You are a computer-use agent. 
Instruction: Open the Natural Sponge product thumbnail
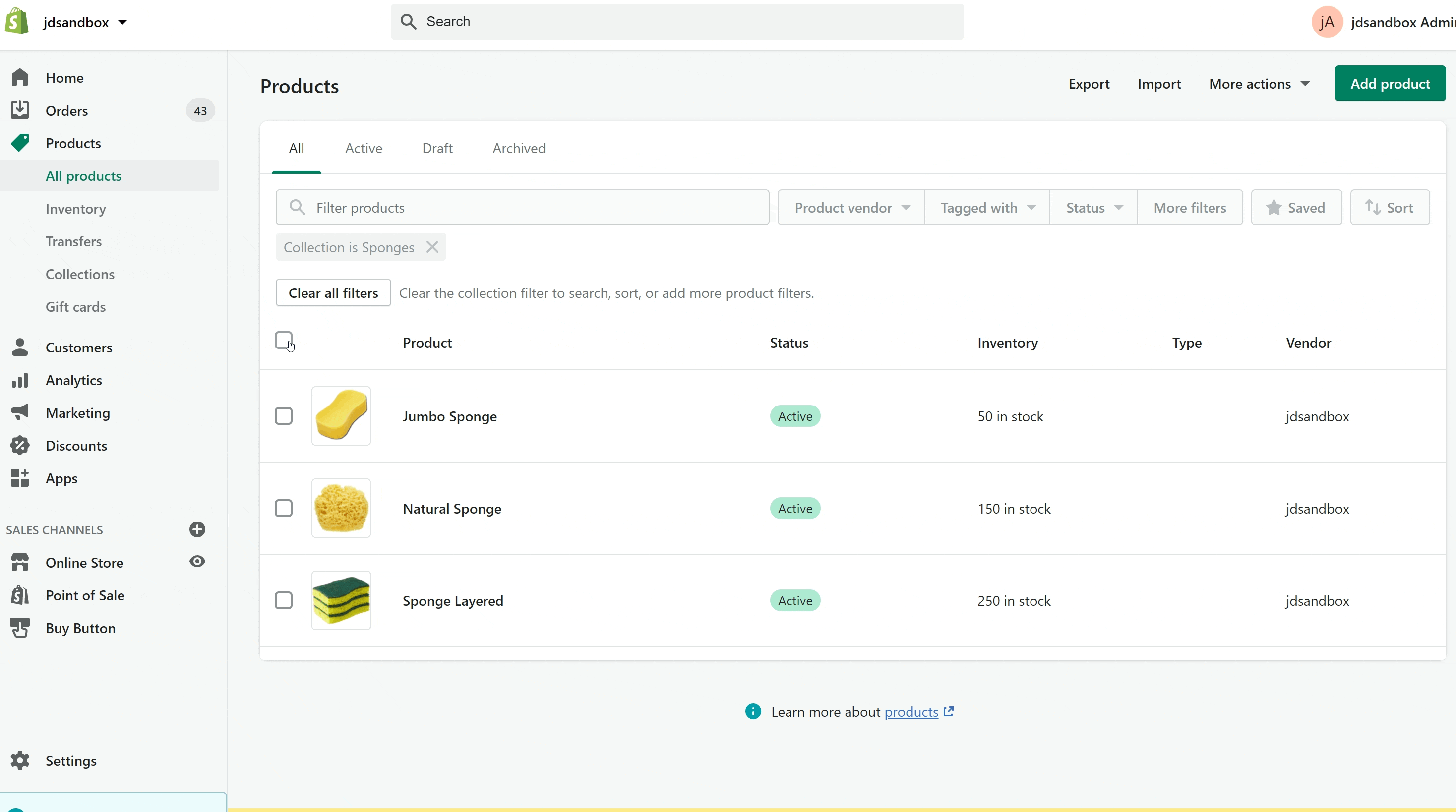tap(341, 508)
